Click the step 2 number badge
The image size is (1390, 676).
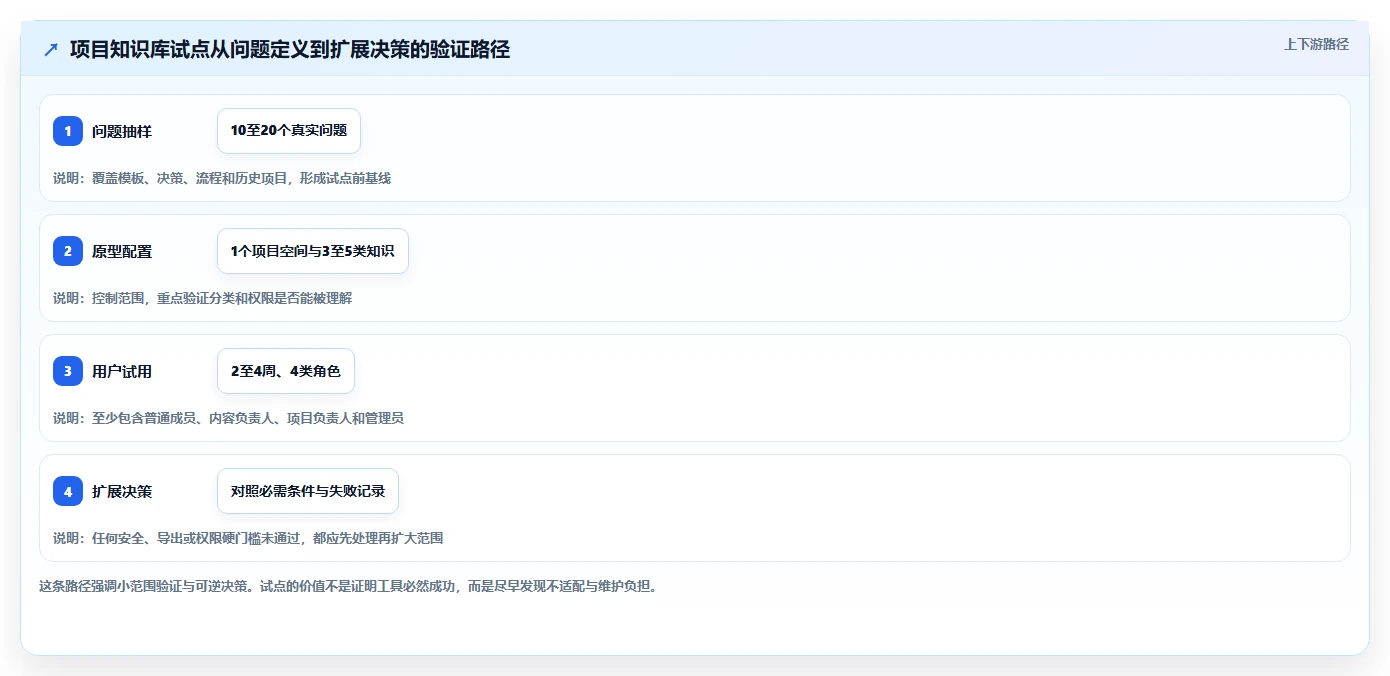(x=68, y=251)
